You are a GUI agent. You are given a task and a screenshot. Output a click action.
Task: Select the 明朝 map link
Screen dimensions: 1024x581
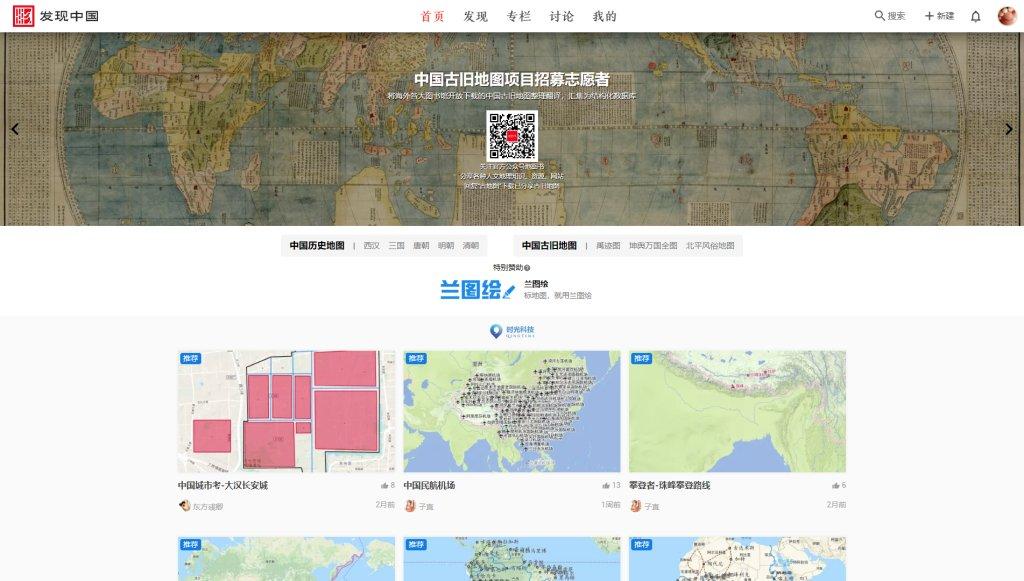[446, 245]
